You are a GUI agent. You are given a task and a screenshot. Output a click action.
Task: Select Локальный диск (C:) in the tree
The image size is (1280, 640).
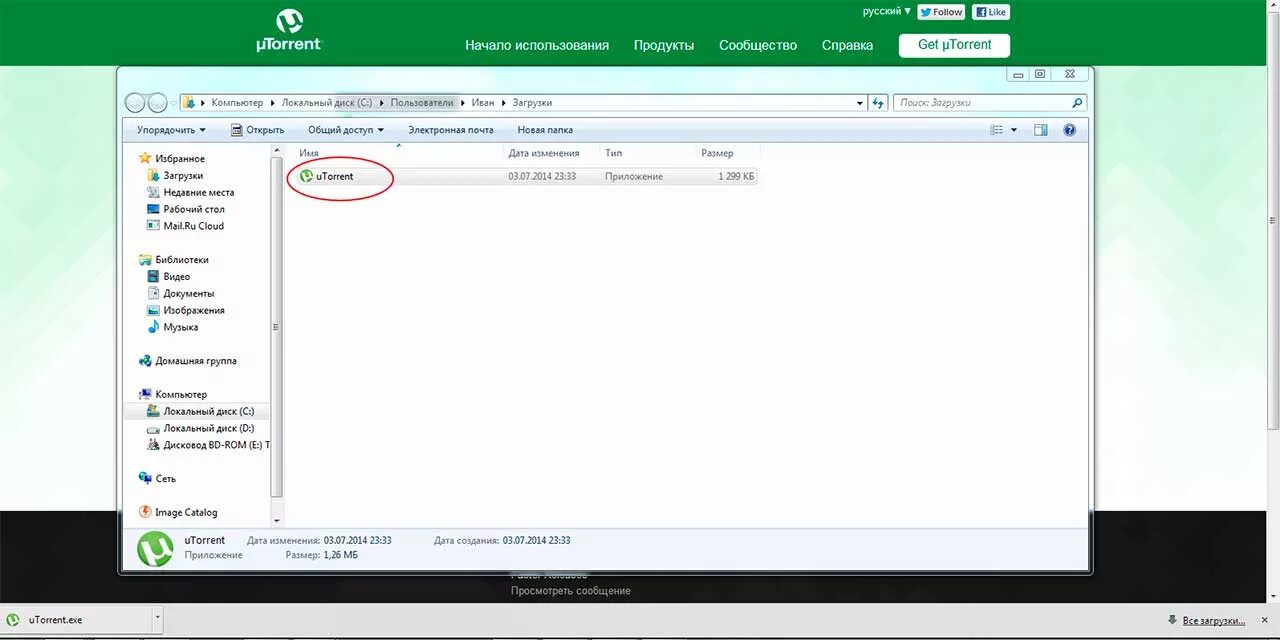coord(209,412)
